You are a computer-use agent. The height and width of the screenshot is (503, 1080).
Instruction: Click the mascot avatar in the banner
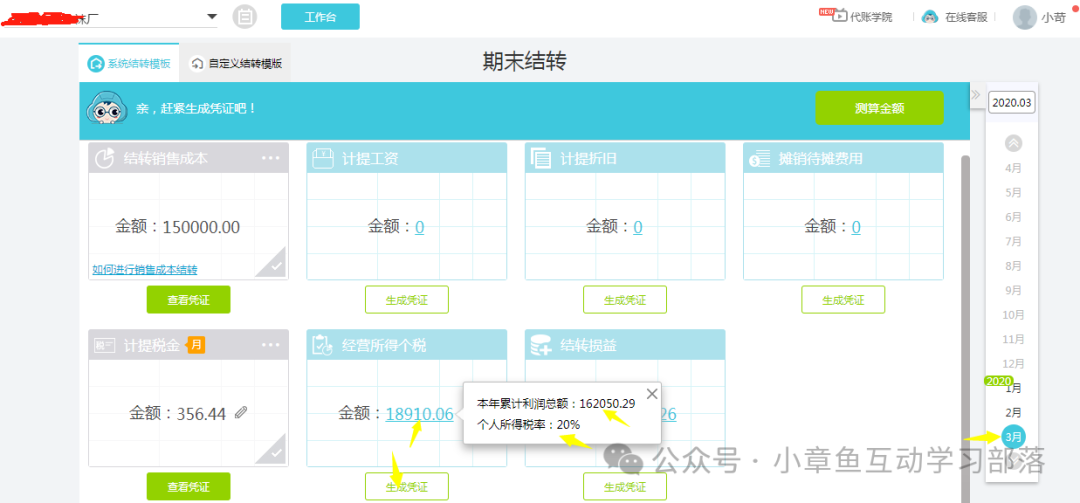click(107, 110)
